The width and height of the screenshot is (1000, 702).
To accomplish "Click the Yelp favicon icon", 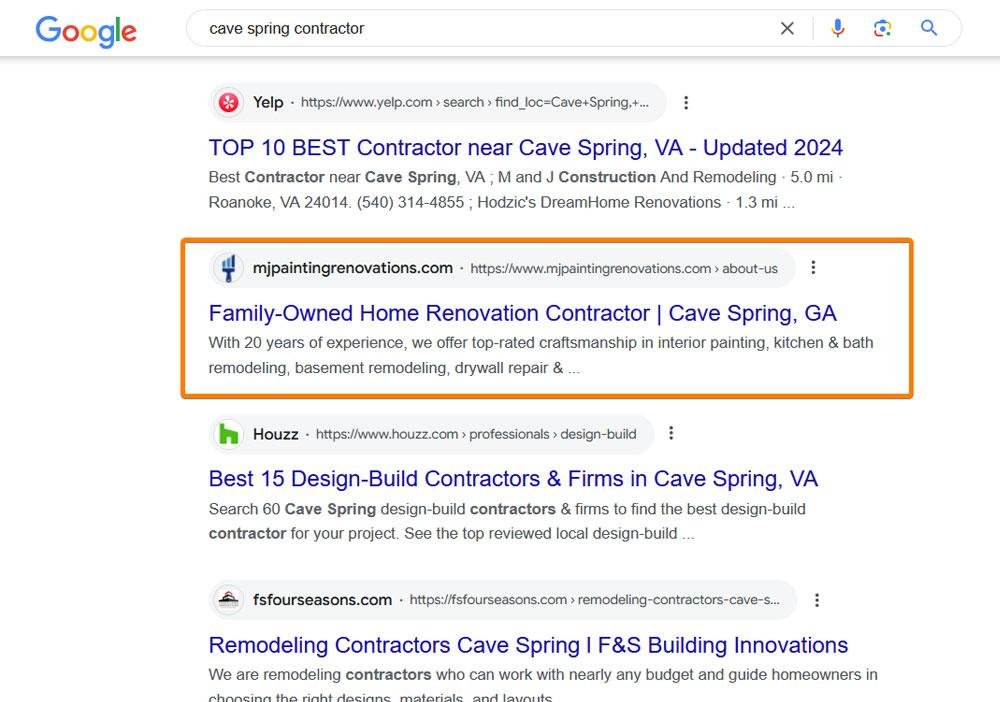I will pos(229,102).
